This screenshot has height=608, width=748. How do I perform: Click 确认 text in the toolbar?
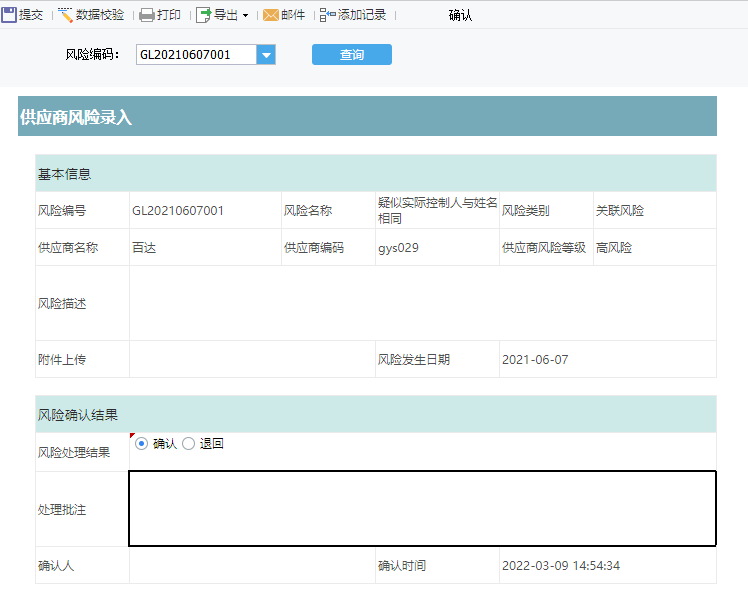pos(461,15)
